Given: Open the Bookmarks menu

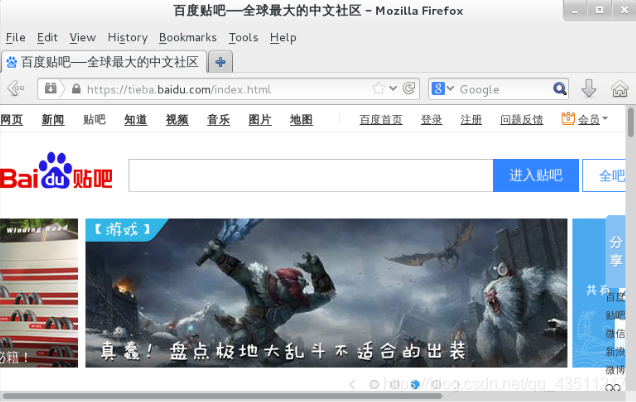Looking at the screenshot, I should pos(188,37).
